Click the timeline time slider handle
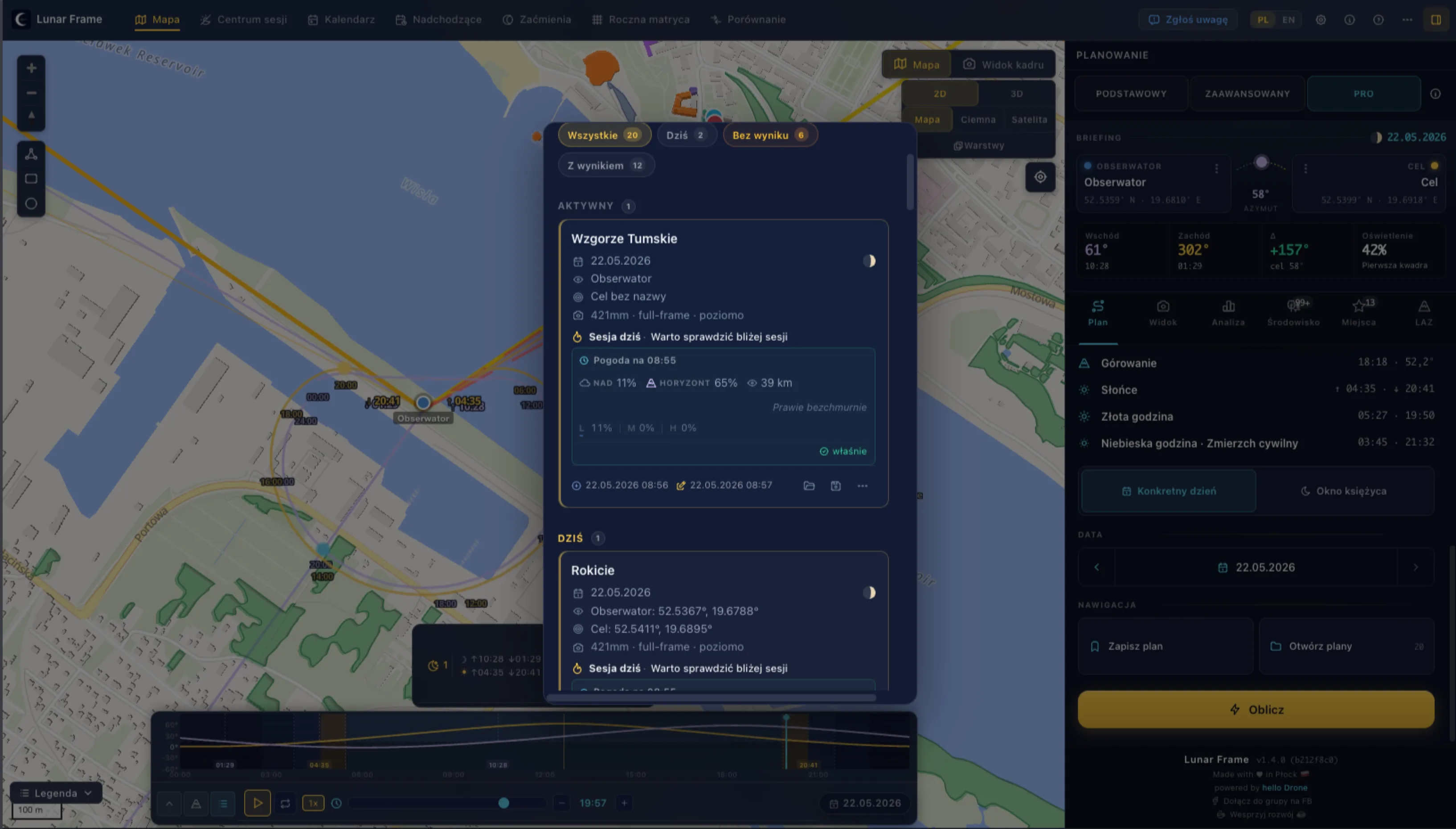 (x=503, y=803)
